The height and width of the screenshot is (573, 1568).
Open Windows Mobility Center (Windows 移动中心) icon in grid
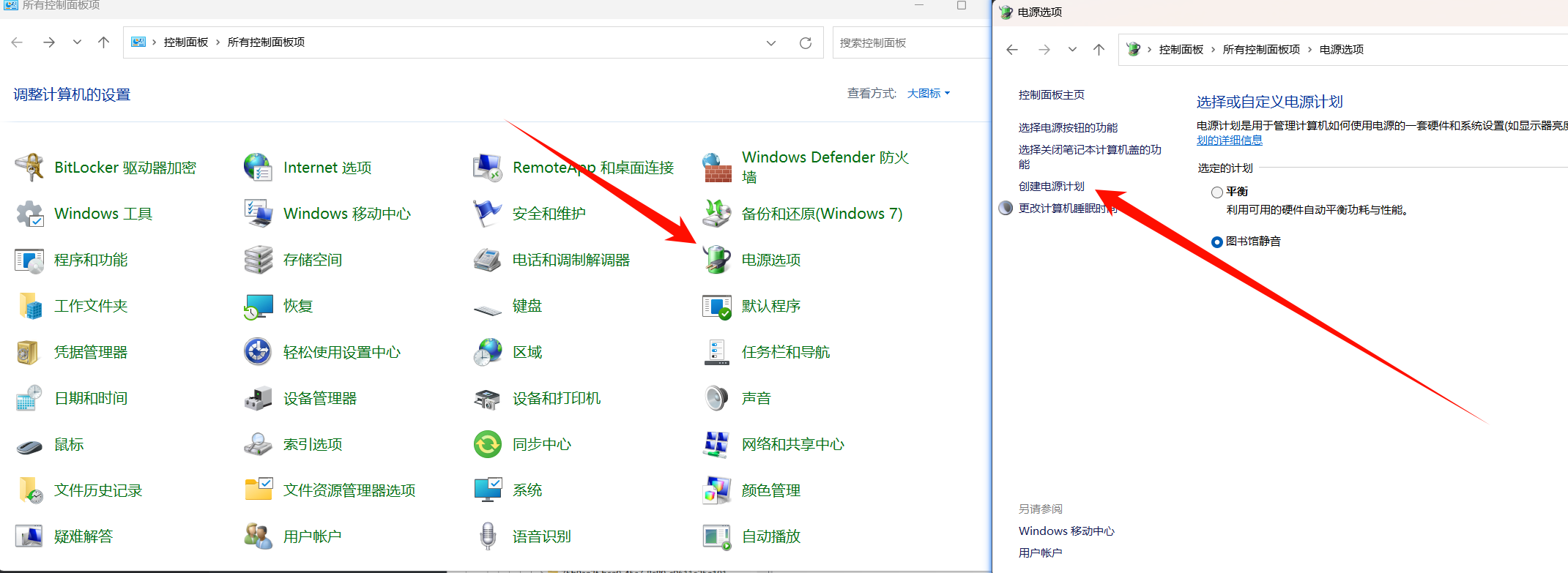(258, 214)
